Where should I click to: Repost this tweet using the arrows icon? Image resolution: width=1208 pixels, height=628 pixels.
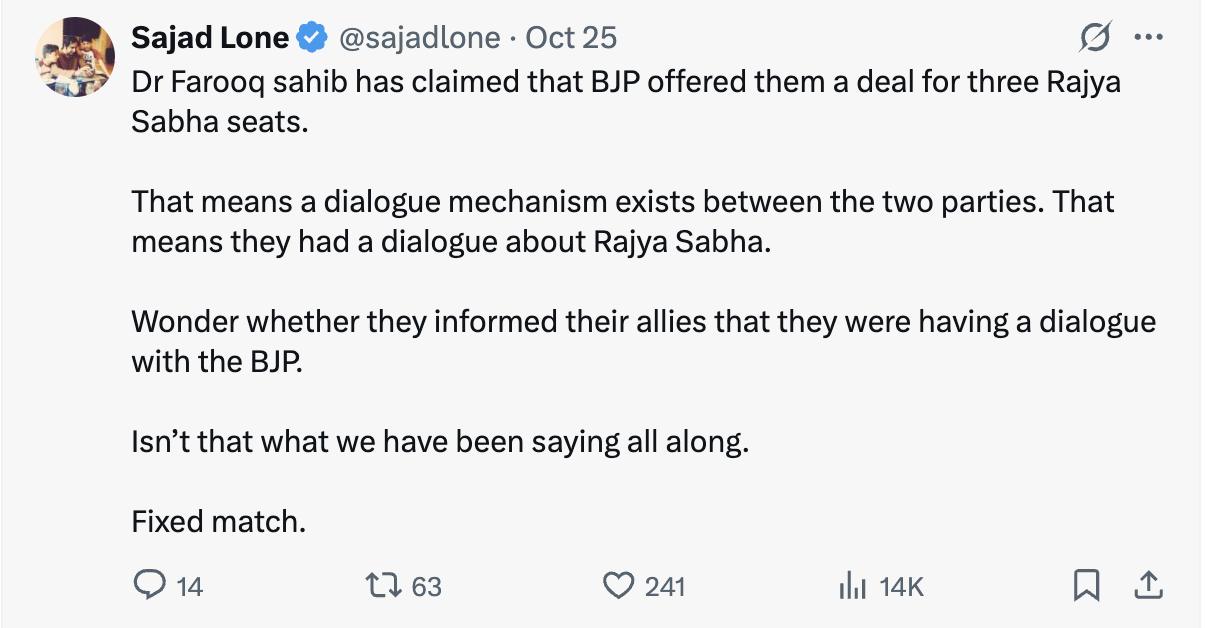380,585
